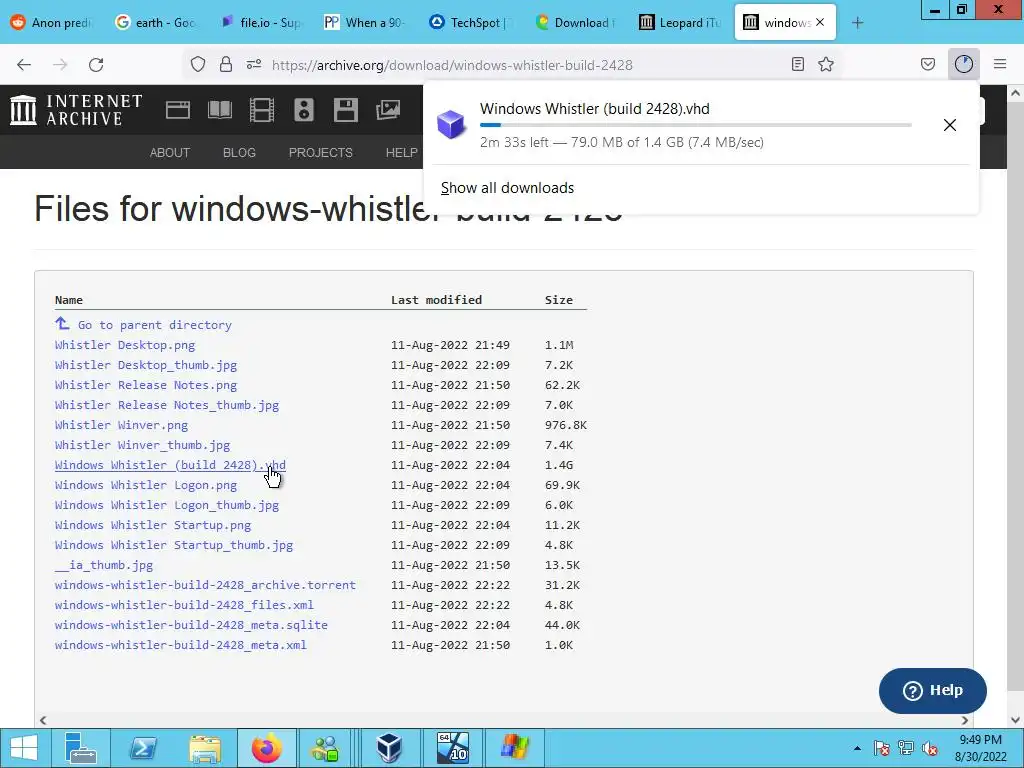Open PROJECTS in archive navigation
Viewport: 1024px width, 768px height.
click(x=321, y=152)
